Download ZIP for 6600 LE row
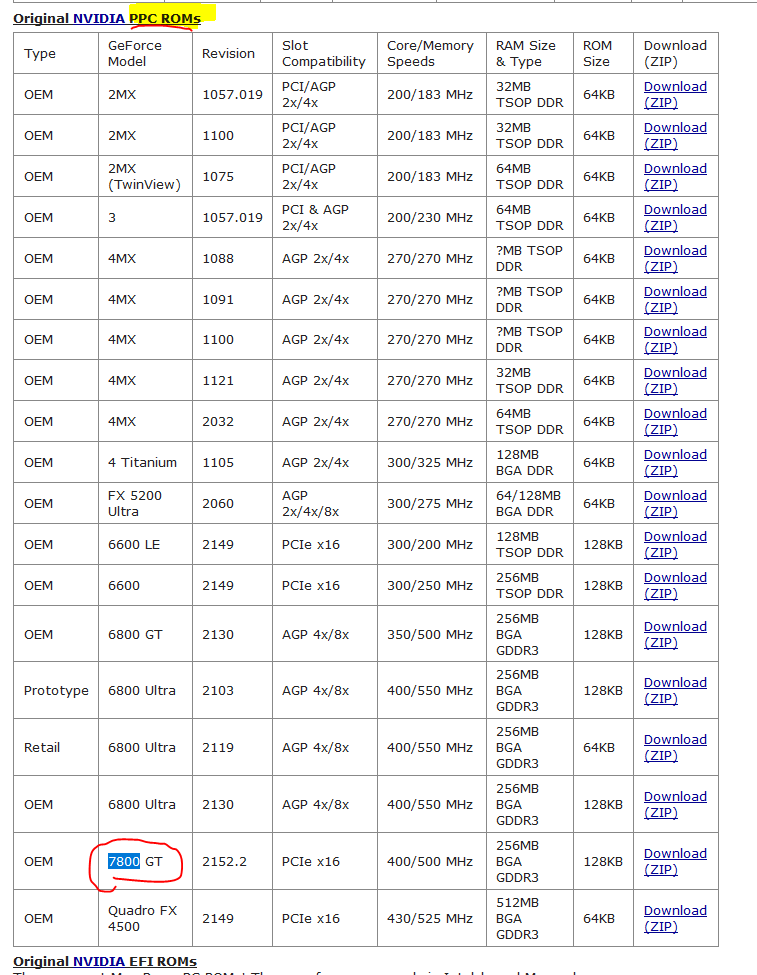 675,545
